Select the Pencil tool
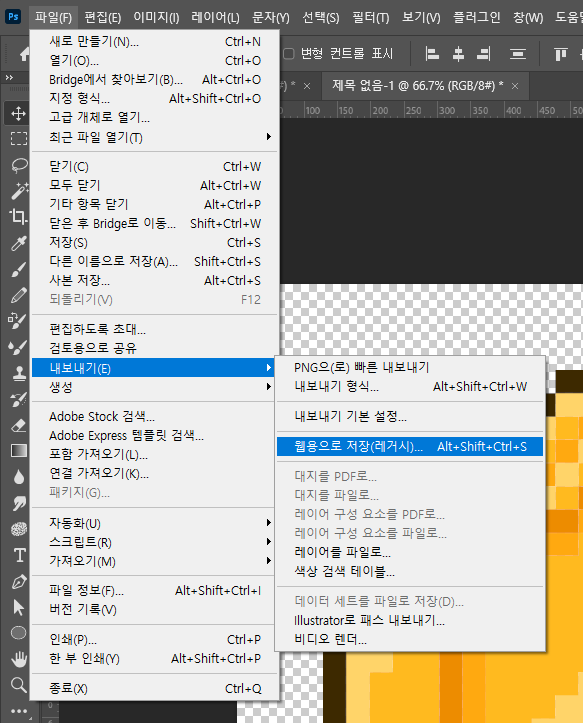 click(18, 295)
